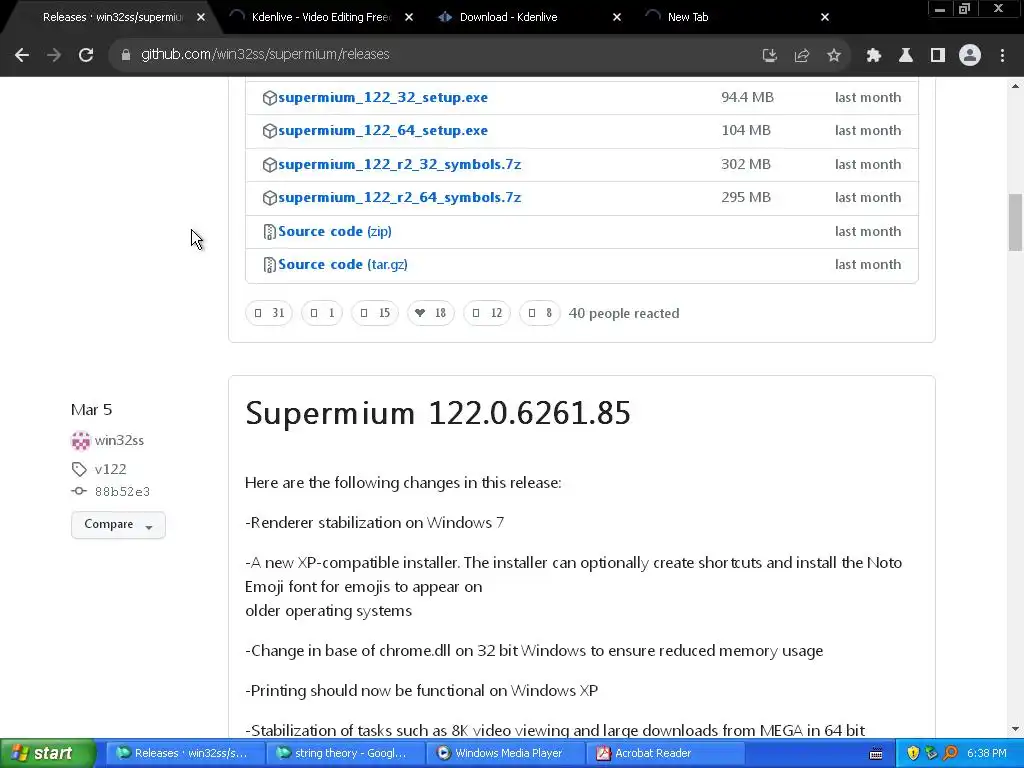Click the scrollbar up arrow
1024x768 pixels.
[1015, 86]
